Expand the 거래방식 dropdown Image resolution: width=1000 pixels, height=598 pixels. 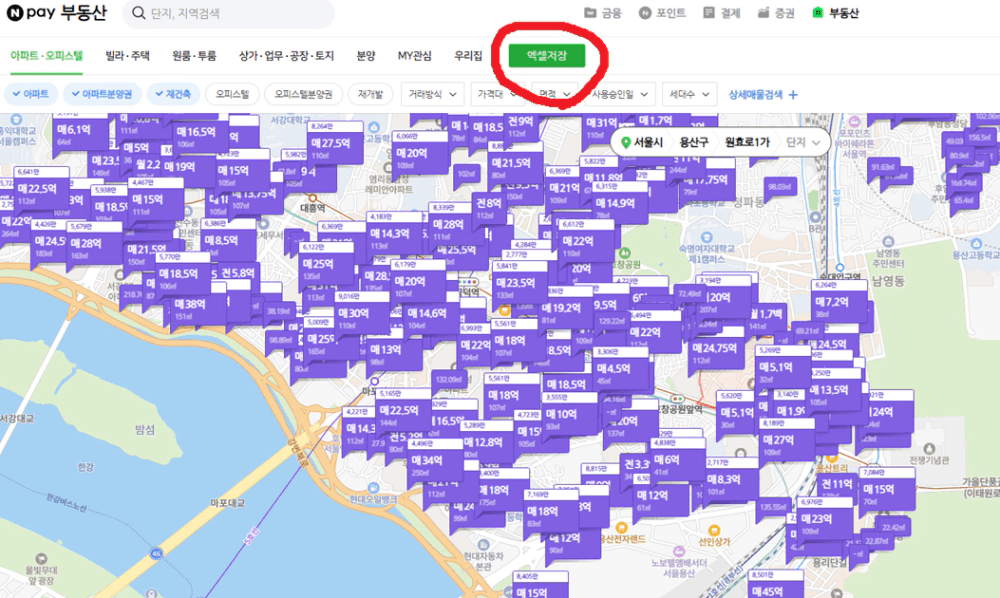click(432, 94)
